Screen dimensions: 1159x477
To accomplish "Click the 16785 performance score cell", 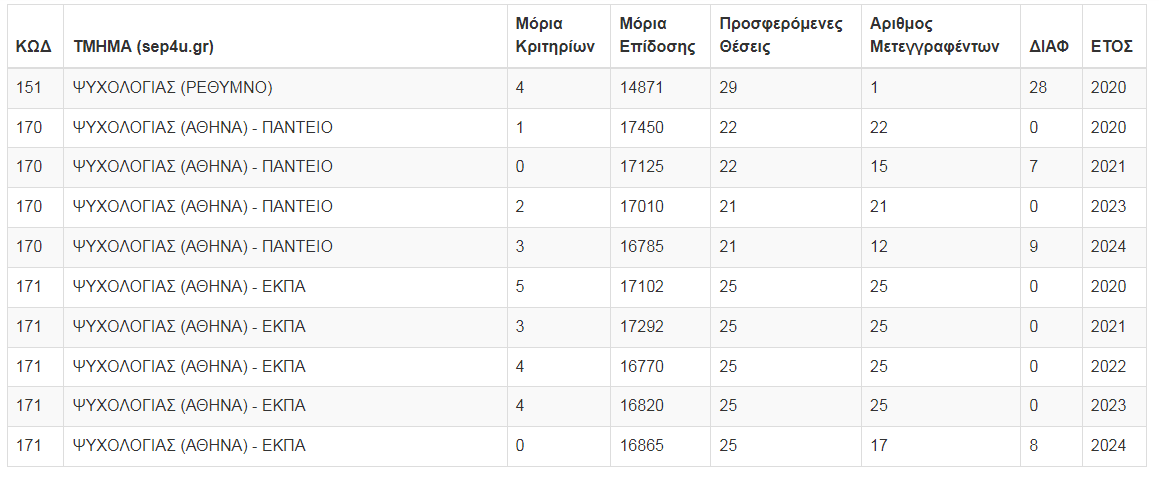I will [x=641, y=247].
